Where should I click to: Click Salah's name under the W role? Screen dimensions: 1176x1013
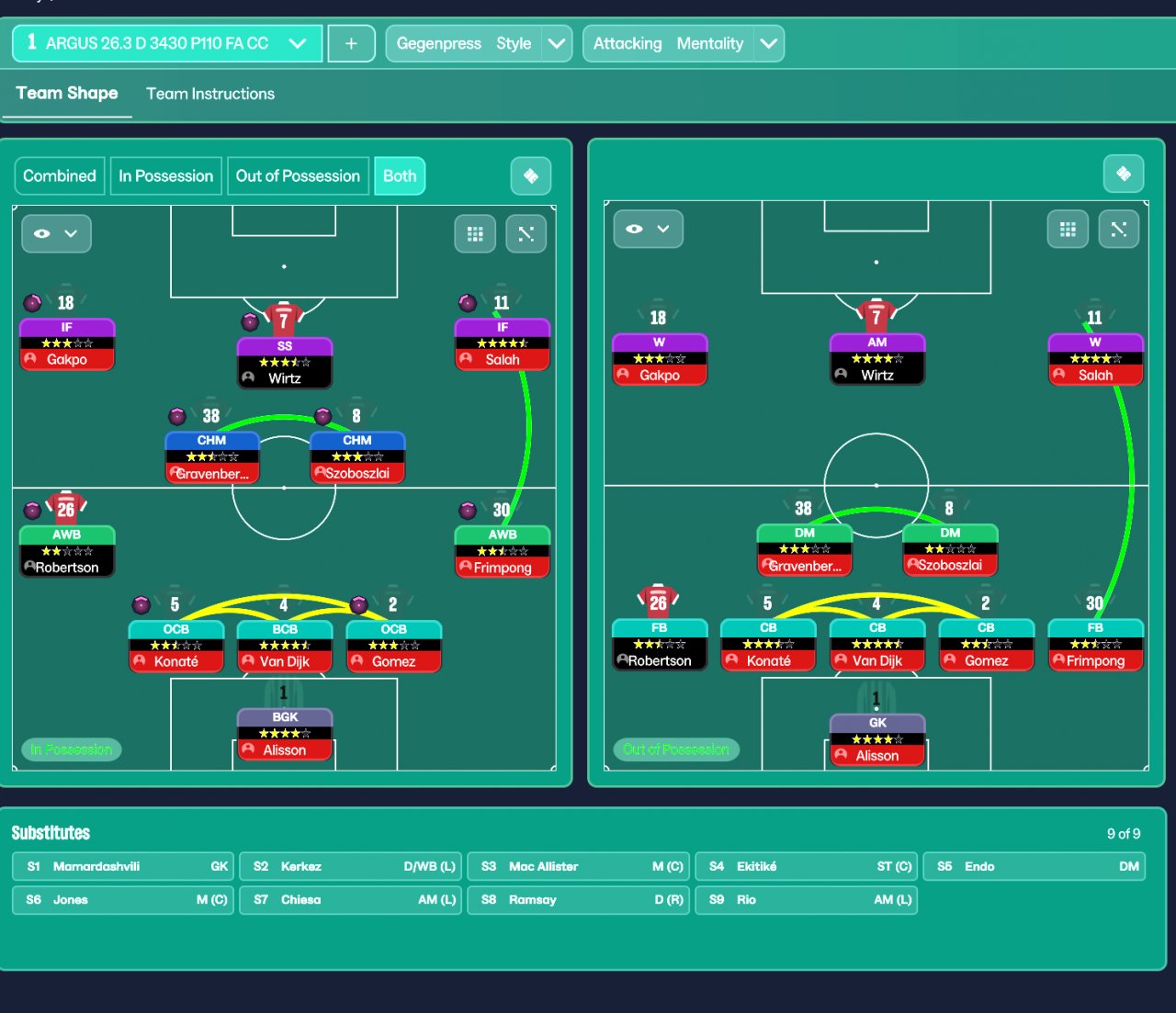[1095, 376]
